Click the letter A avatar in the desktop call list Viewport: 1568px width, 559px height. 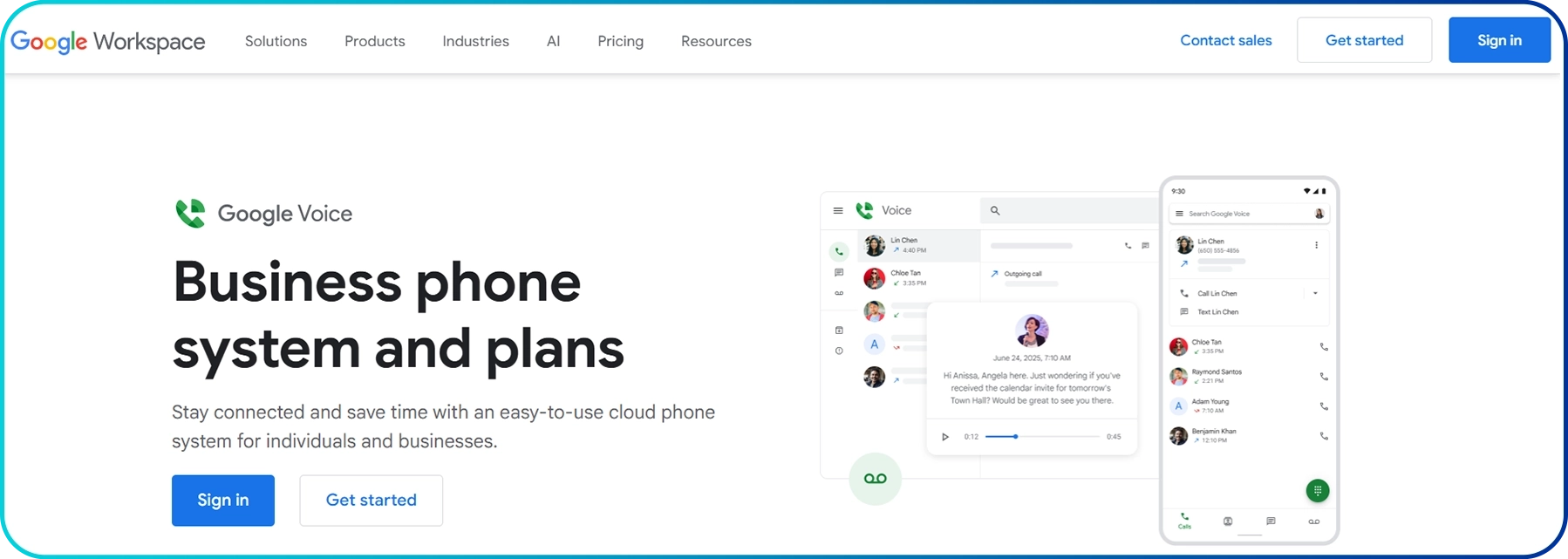pyautogui.click(x=874, y=344)
